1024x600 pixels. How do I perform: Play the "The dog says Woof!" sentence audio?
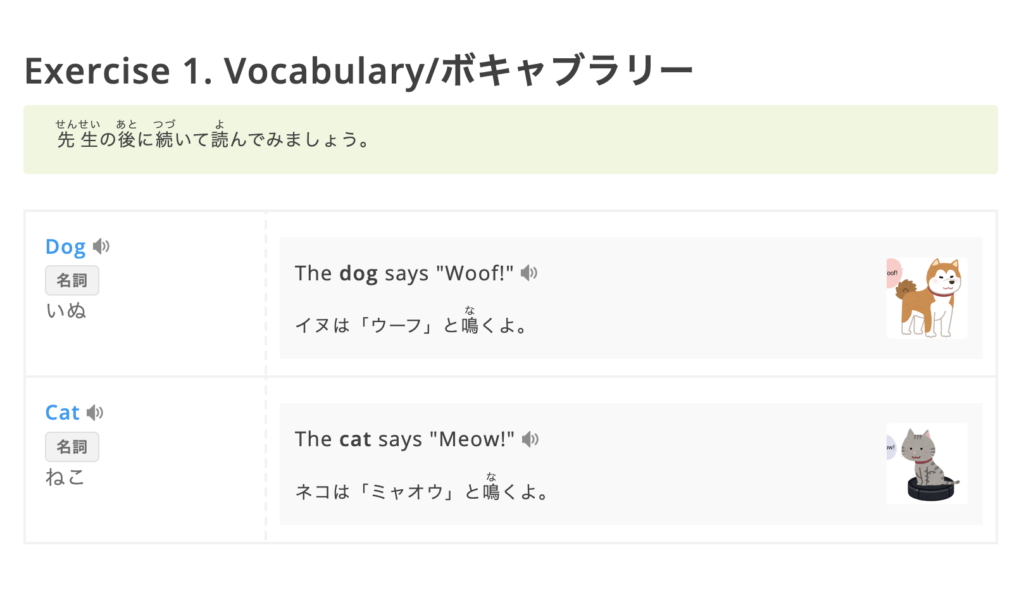coord(529,273)
